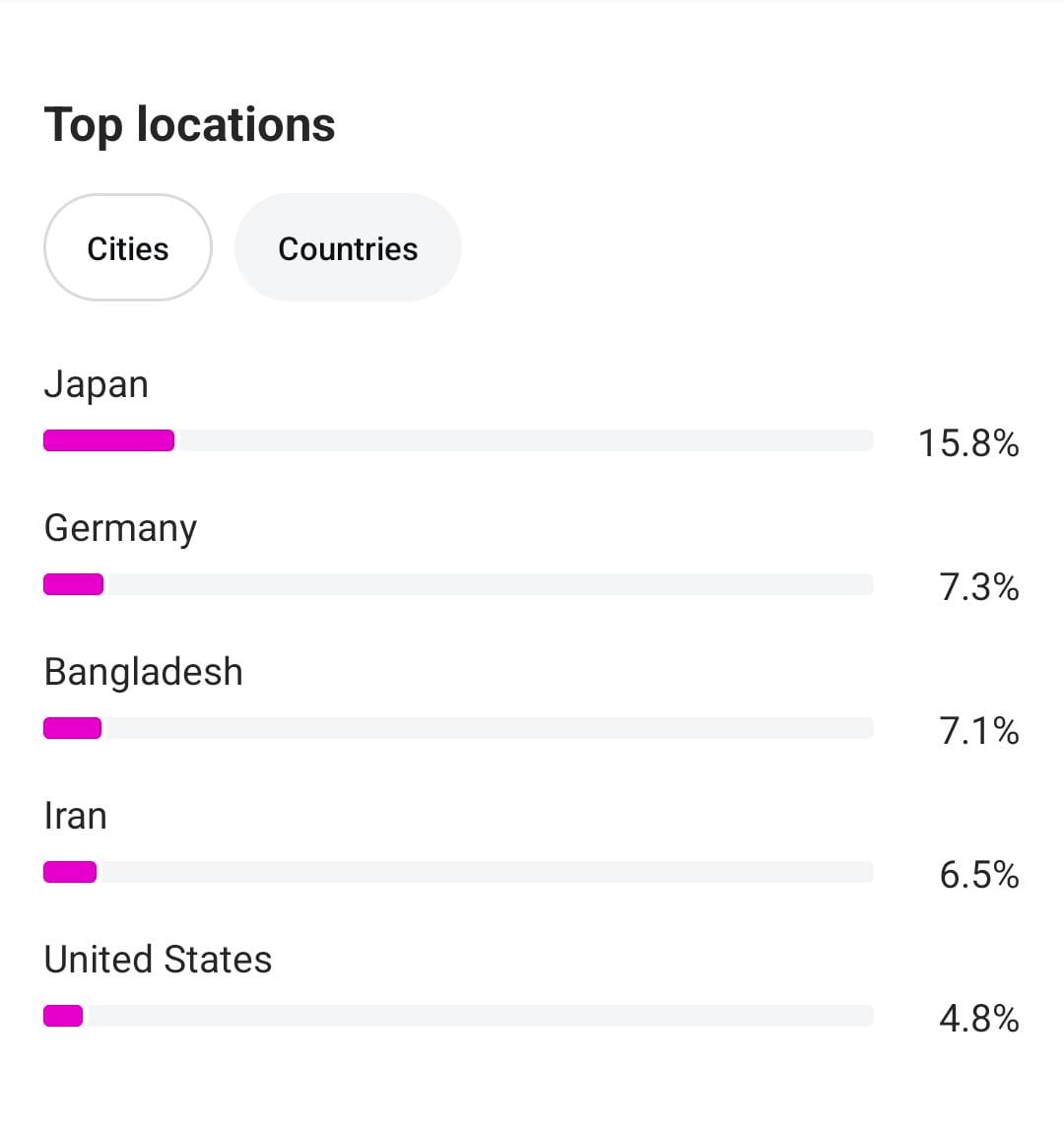Switch to the Cities tab
Screen dimensions: 1064x1135
click(128, 248)
